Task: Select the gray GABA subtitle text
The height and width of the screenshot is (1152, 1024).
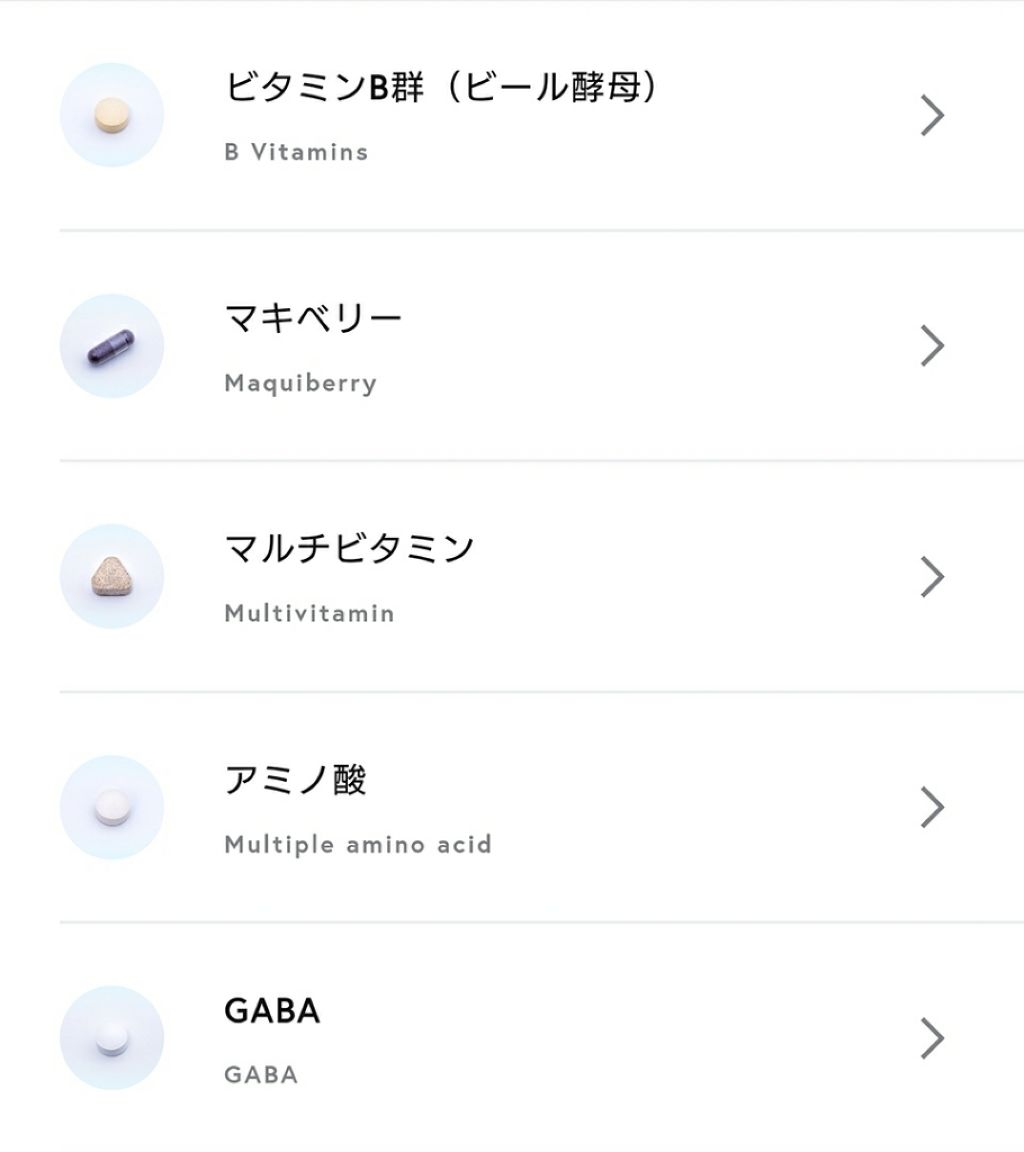Action: (261, 1075)
